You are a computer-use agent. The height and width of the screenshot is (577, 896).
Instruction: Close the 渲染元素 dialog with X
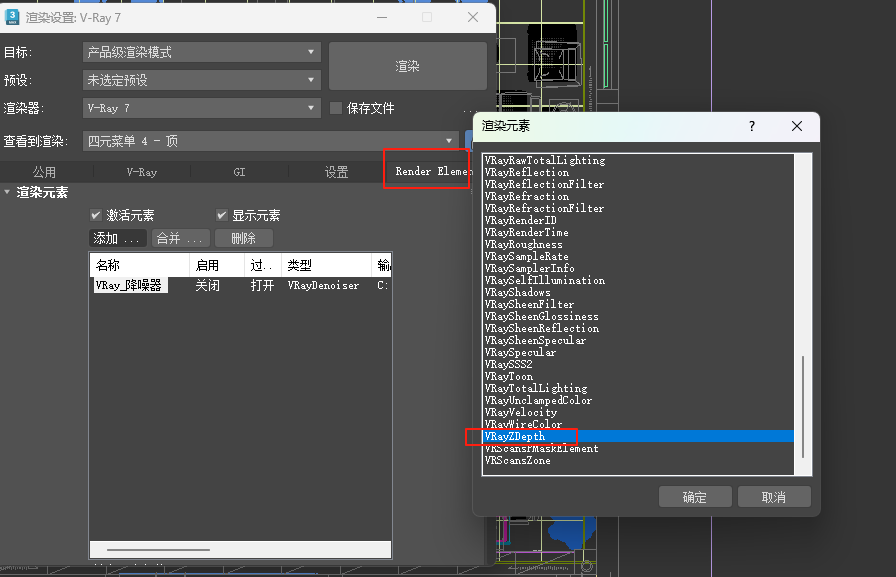pos(797,127)
